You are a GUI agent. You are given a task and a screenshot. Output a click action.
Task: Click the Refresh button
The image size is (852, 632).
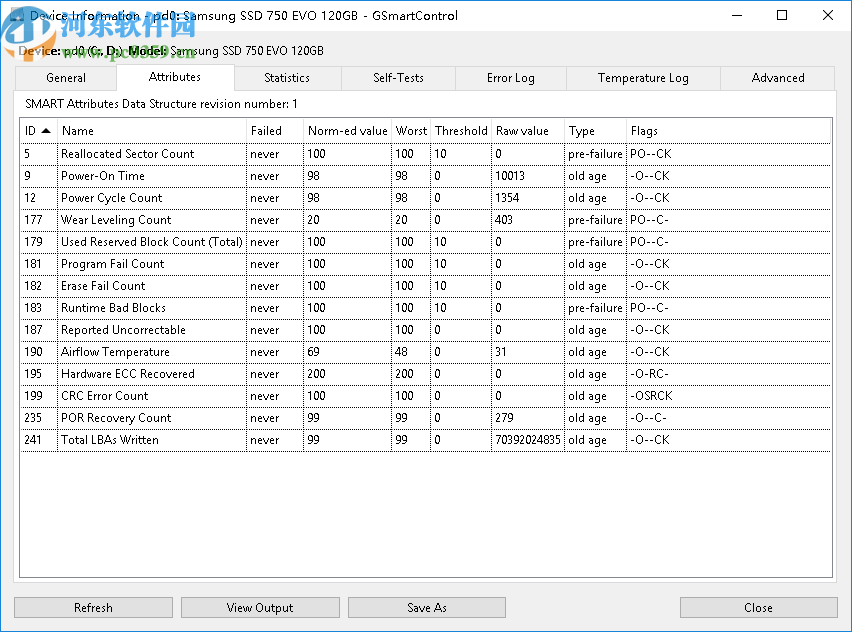[x=93, y=607]
